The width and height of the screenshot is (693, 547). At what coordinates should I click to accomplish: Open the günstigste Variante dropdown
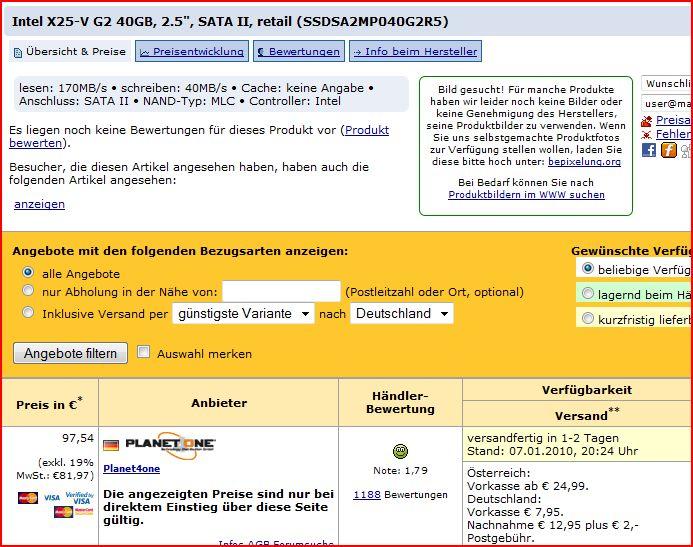click(243, 314)
